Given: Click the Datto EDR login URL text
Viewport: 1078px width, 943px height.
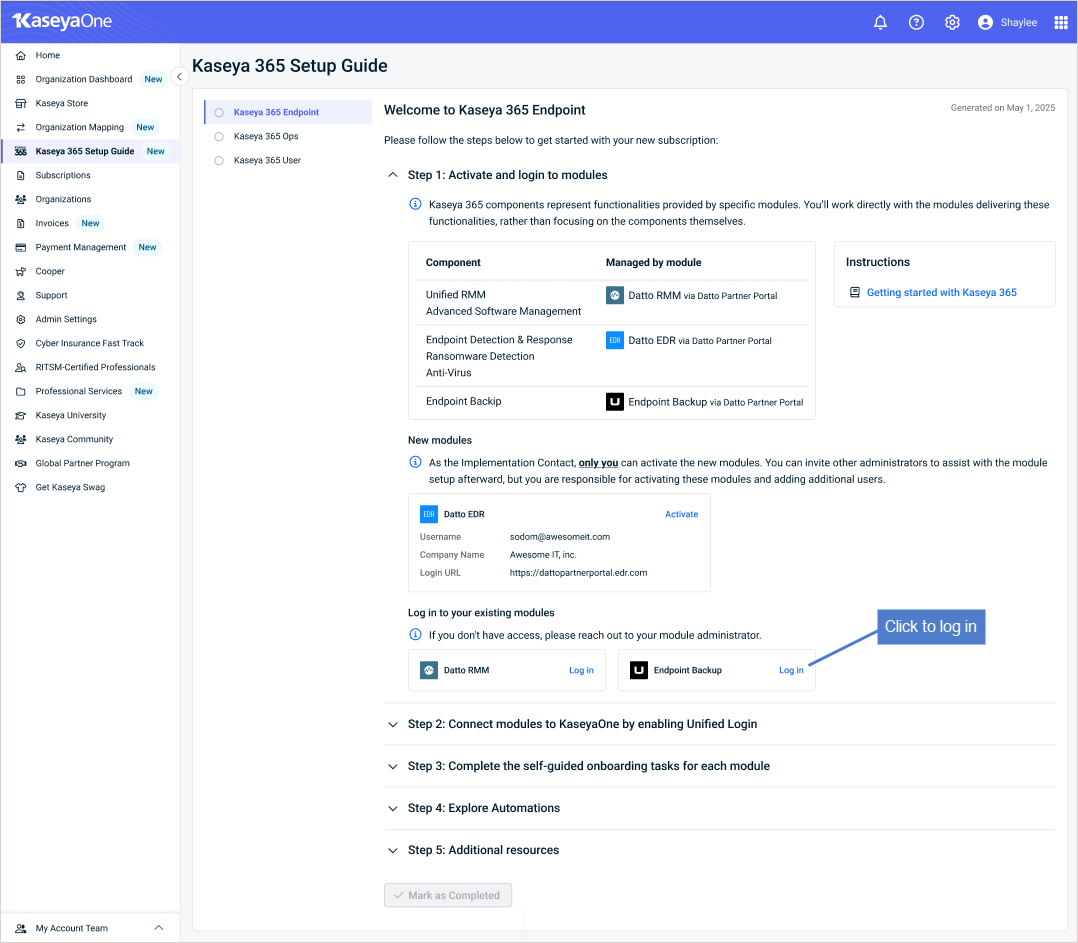Looking at the screenshot, I should pos(578,573).
